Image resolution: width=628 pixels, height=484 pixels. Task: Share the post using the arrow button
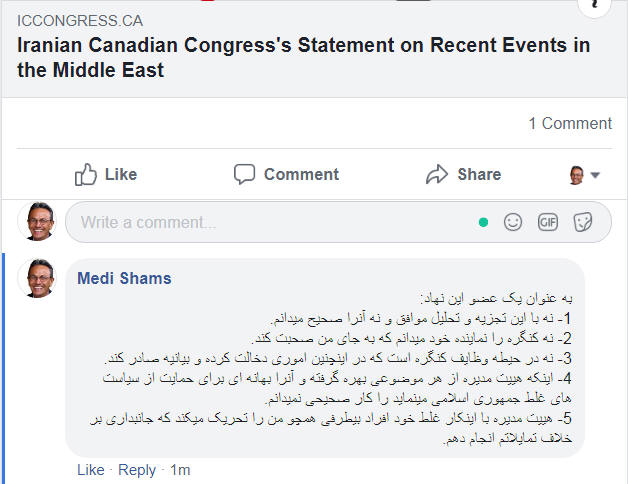click(x=463, y=175)
